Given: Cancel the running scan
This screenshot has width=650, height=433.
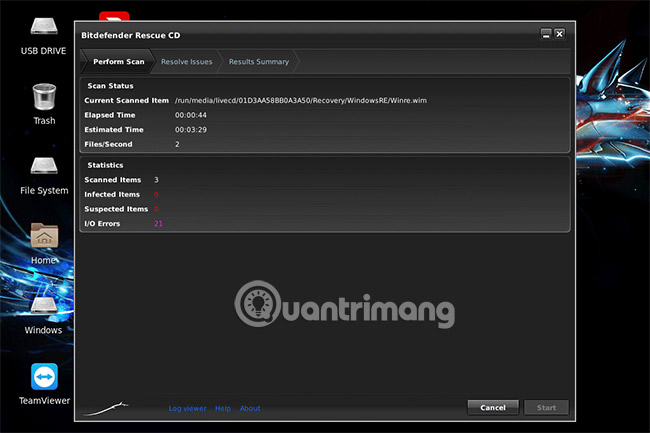Looking at the screenshot, I should [x=493, y=408].
